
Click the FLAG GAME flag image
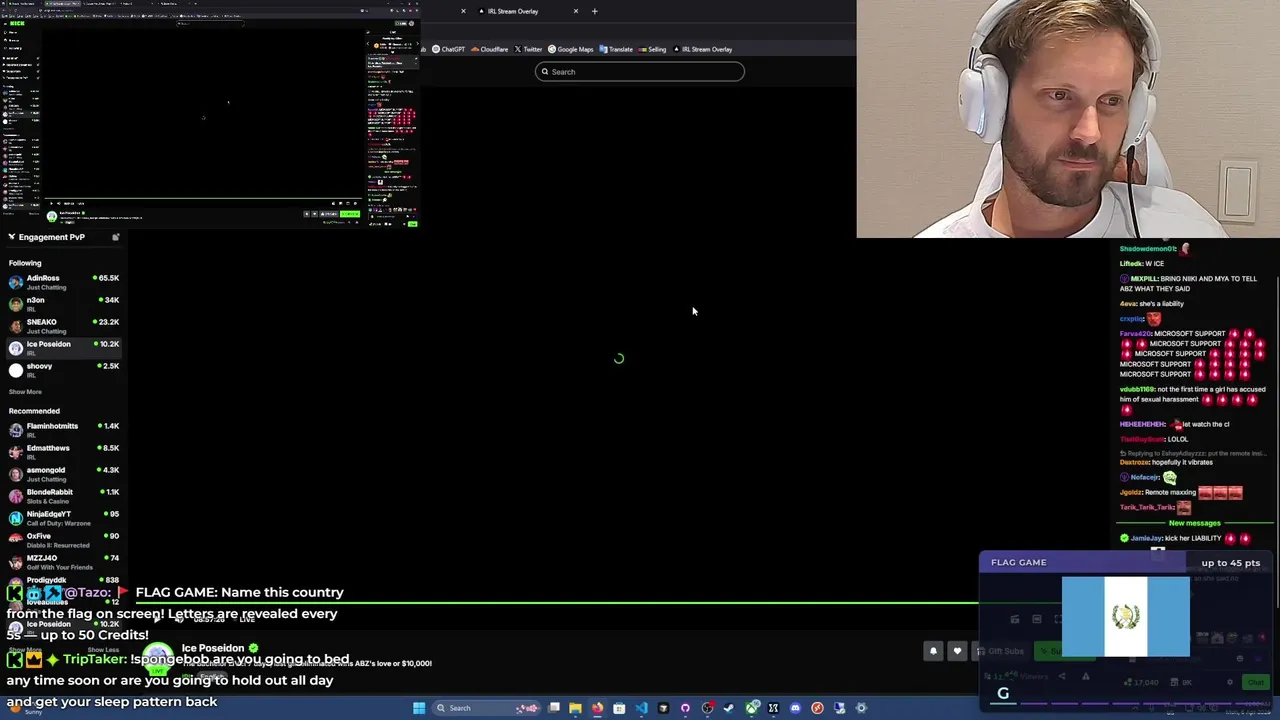click(x=1126, y=616)
